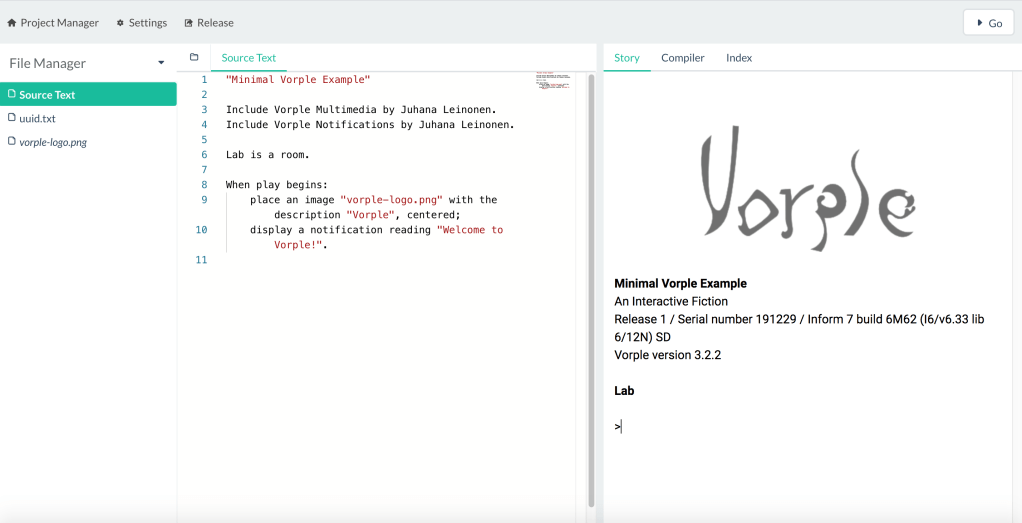This screenshot has height=523, width=1022.
Task: Click the folder icon beside Source Text tab
Action: coord(194,58)
